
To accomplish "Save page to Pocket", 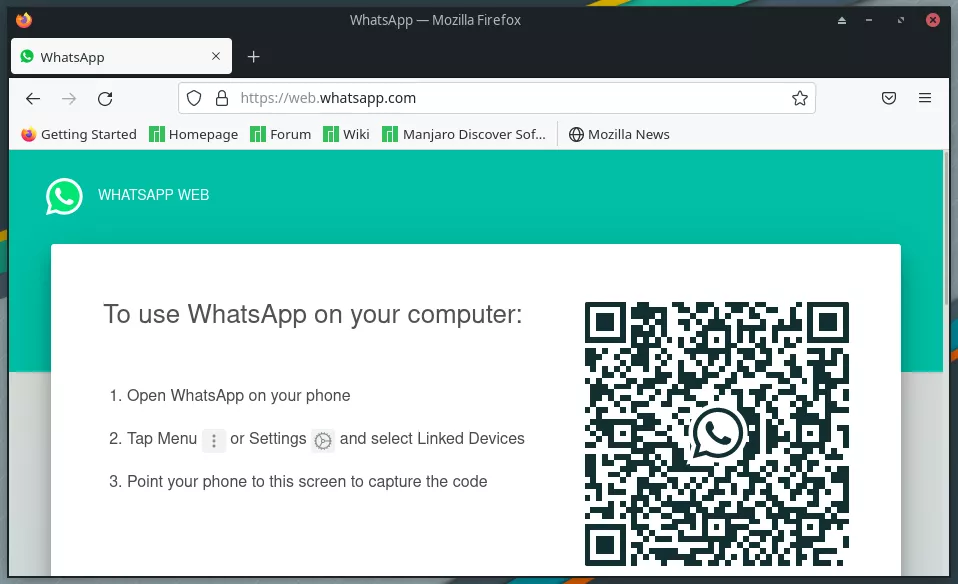I will point(889,98).
